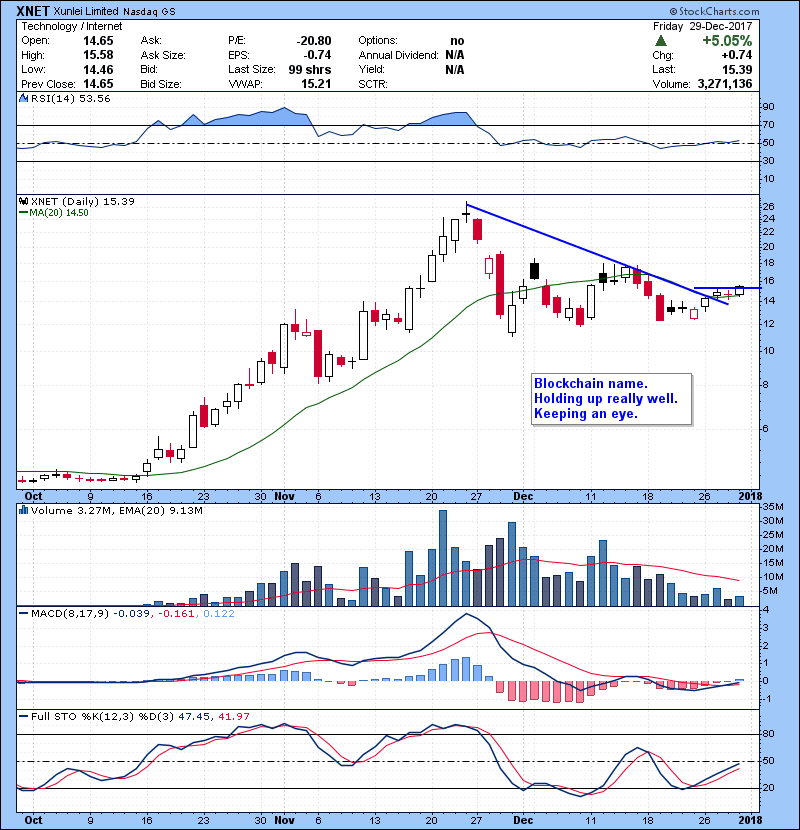The image size is (800, 830).
Task: Click the VWAP value 15.21
Action: coord(316,84)
